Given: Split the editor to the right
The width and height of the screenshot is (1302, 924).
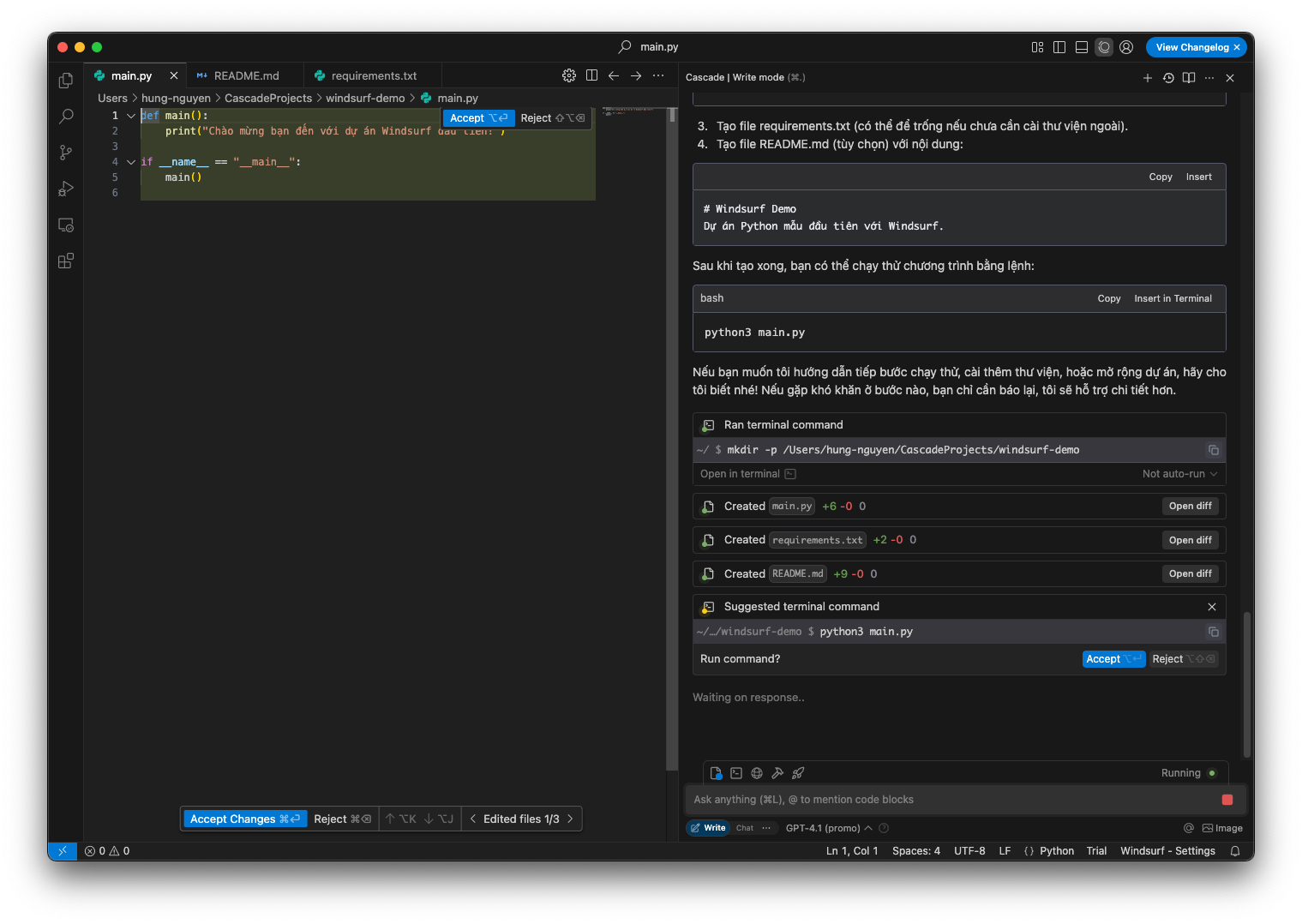Looking at the screenshot, I should coord(591,75).
